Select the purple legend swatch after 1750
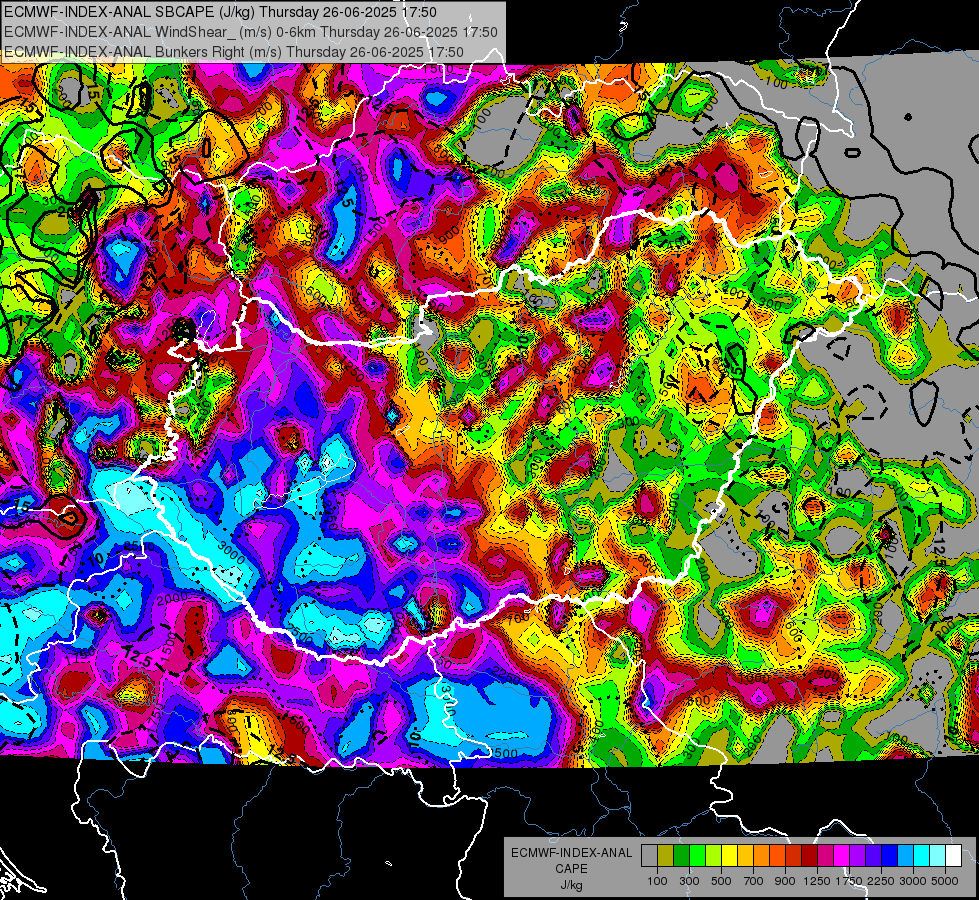 point(858,856)
